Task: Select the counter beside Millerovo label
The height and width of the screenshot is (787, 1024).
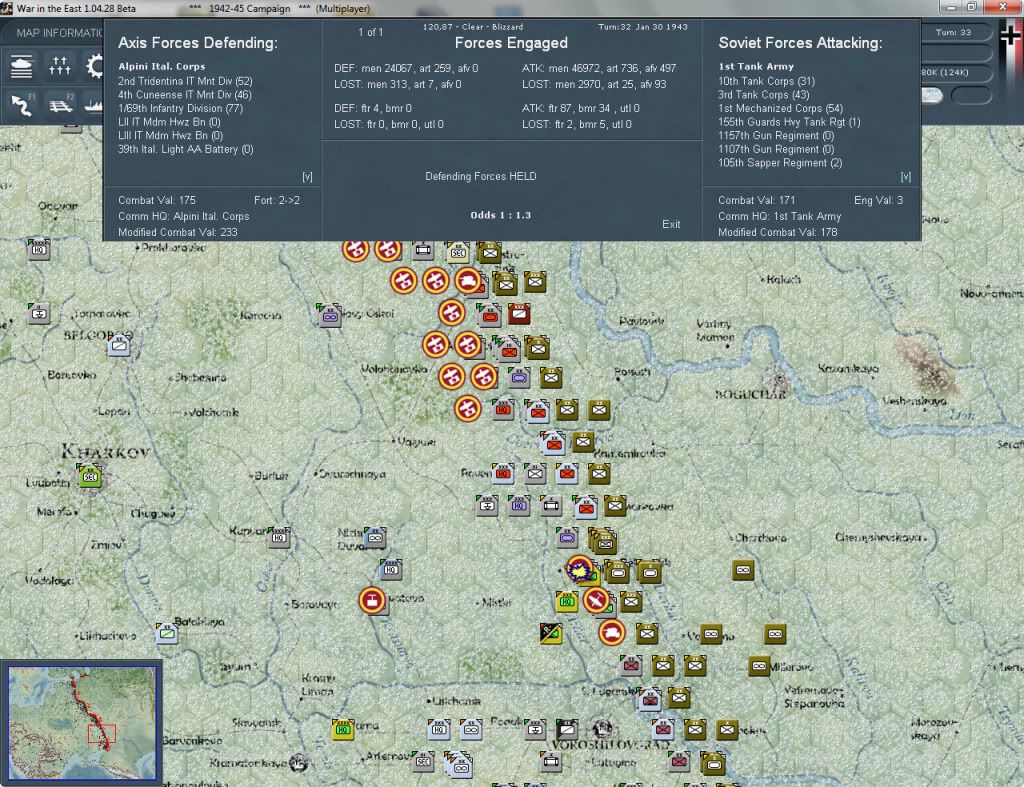Action: (x=759, y=666)
